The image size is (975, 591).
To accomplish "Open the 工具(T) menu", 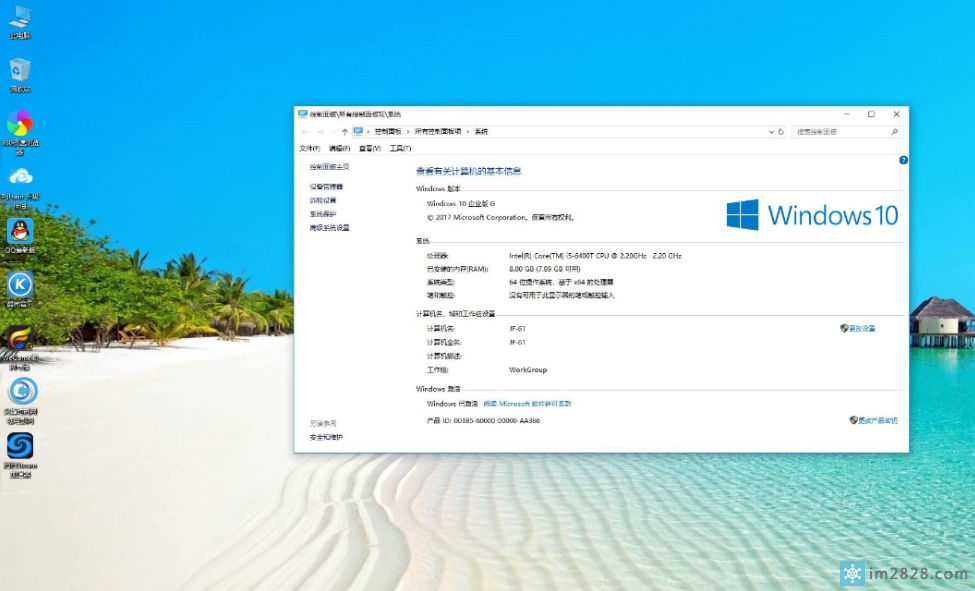I will click(400, 148).
